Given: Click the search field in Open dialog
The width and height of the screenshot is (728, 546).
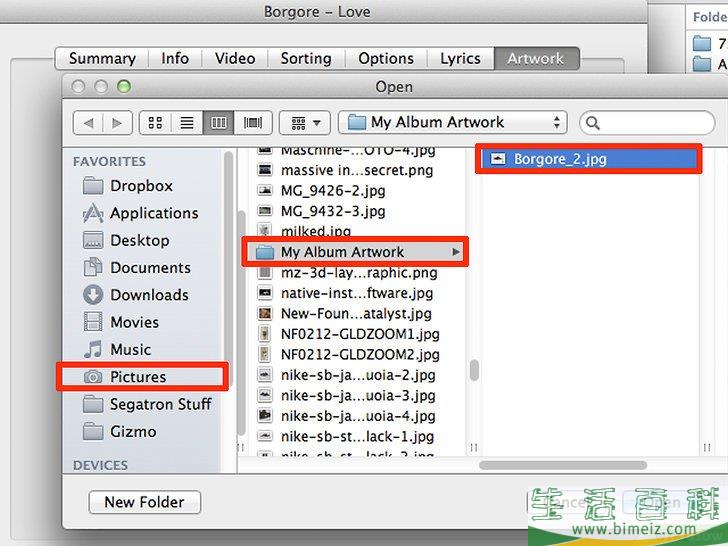Looking at the screenshot, I should [647, 123].
